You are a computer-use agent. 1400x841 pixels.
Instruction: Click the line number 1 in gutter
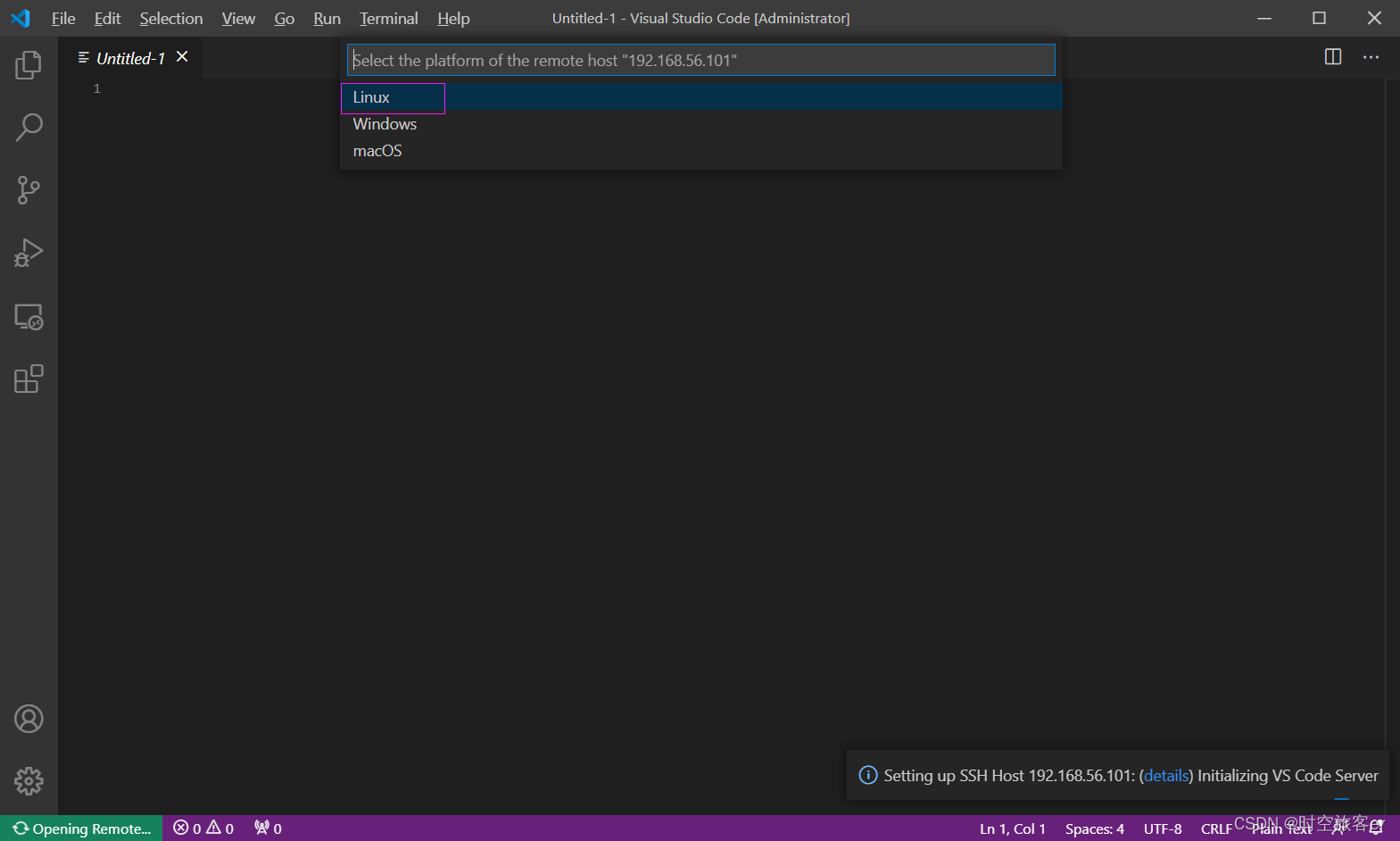pyautogui.click(x=97, y=88)
